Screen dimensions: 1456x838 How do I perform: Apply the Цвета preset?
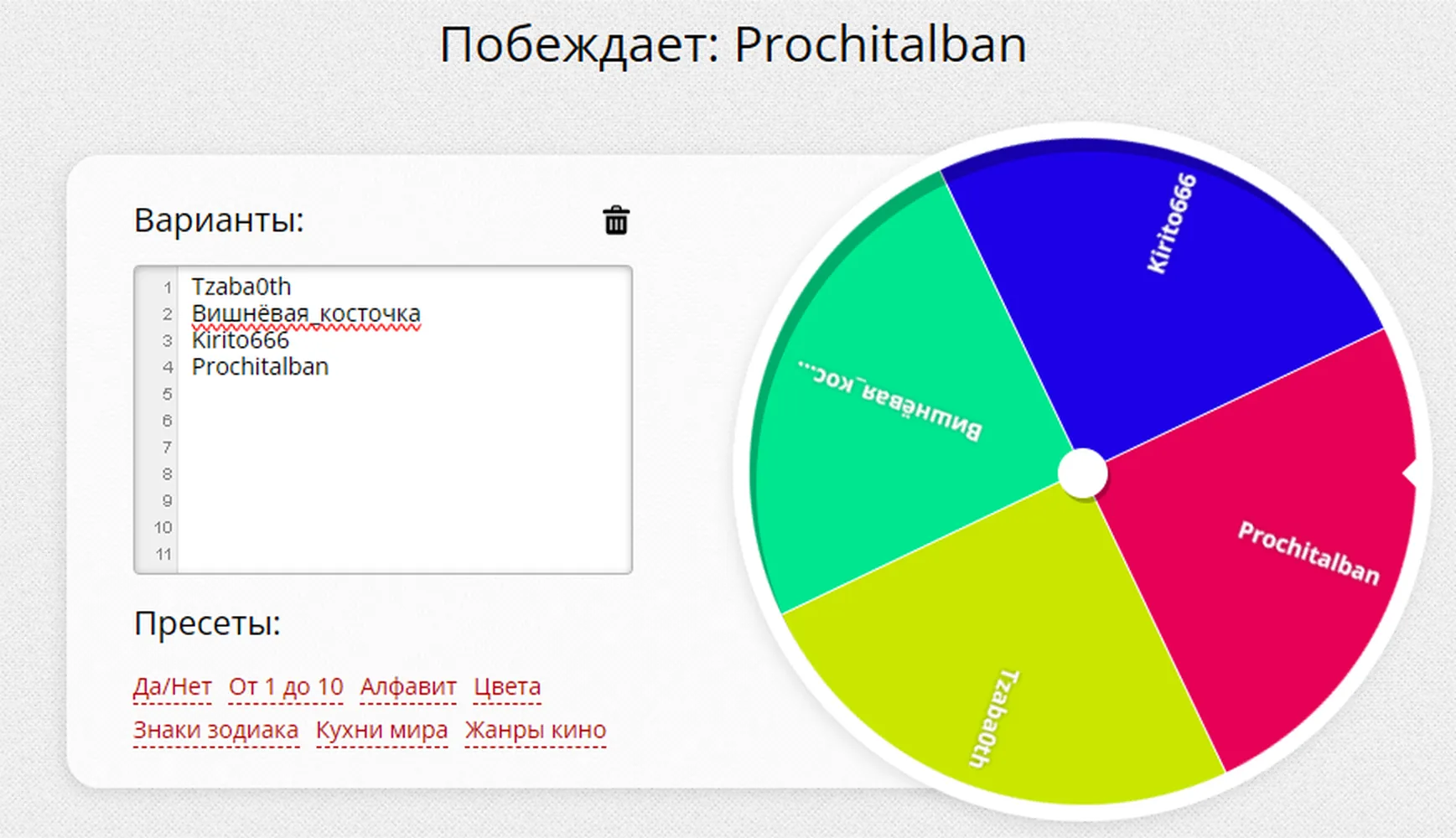pyautogui.click(x=507, y=686)
